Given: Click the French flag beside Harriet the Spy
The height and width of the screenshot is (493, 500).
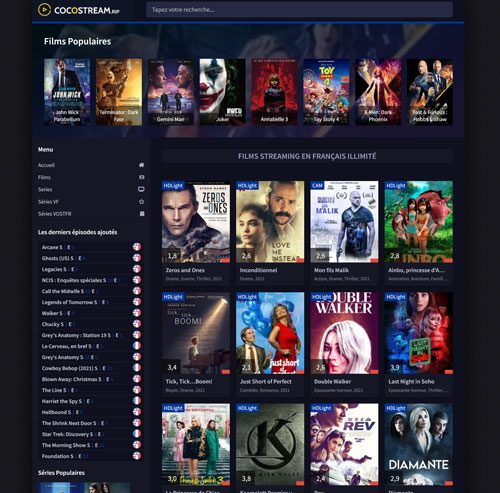Looking at the screenshot, I should click(x=137, y=401).
